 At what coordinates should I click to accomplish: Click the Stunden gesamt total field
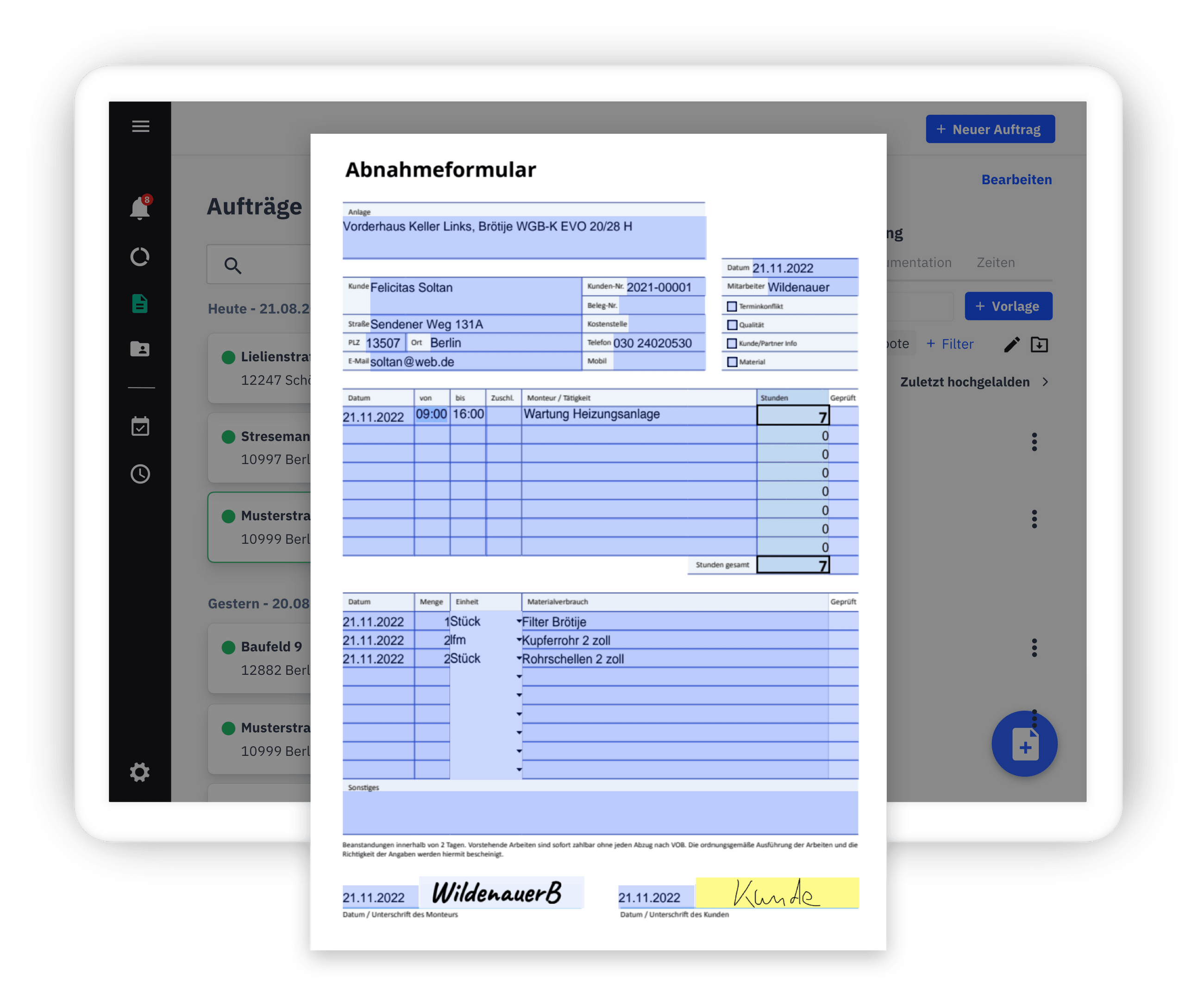pyautogui.click(x=793, y=565)
